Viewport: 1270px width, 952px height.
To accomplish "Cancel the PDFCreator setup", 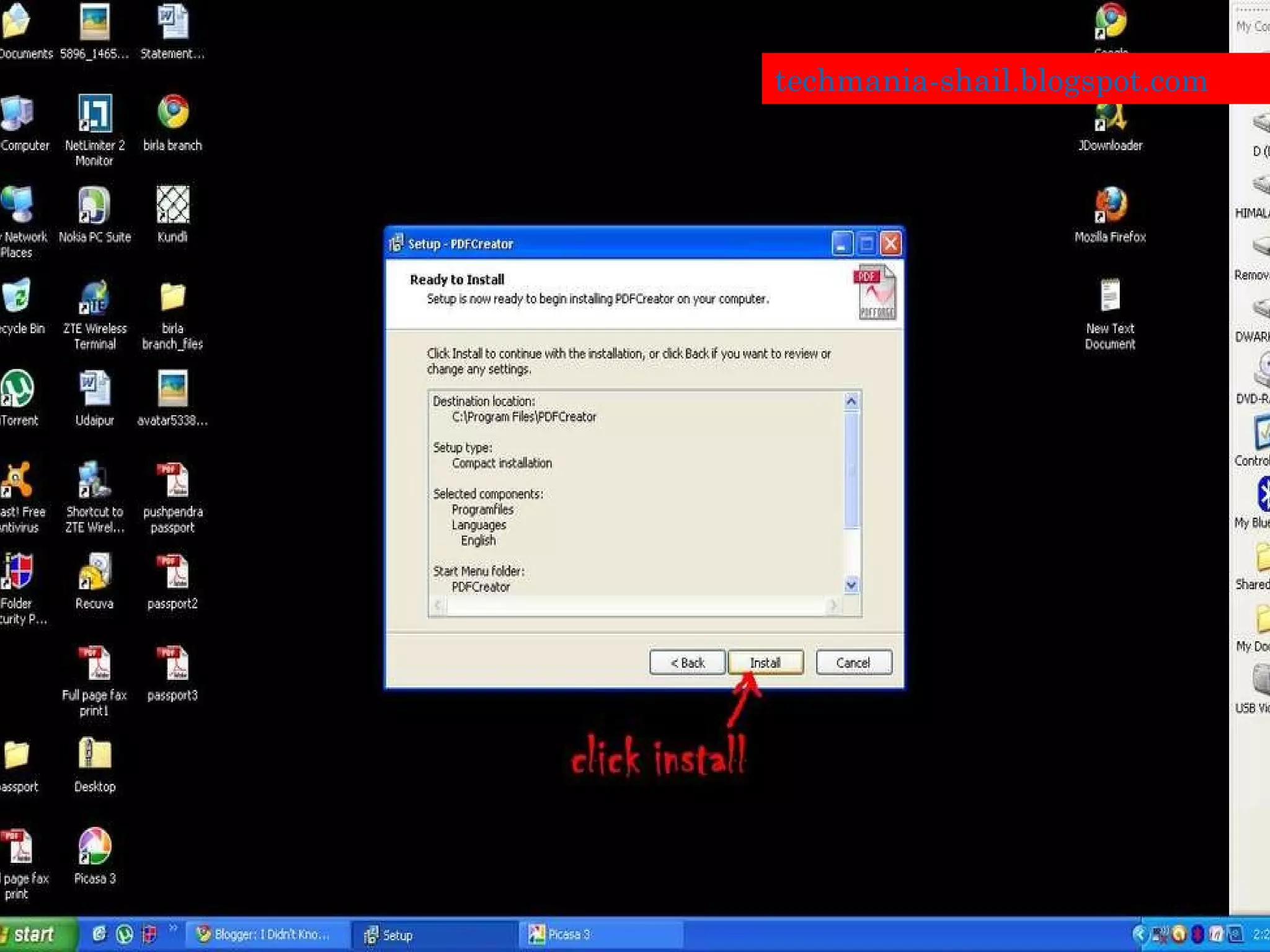I will point(853,663).
